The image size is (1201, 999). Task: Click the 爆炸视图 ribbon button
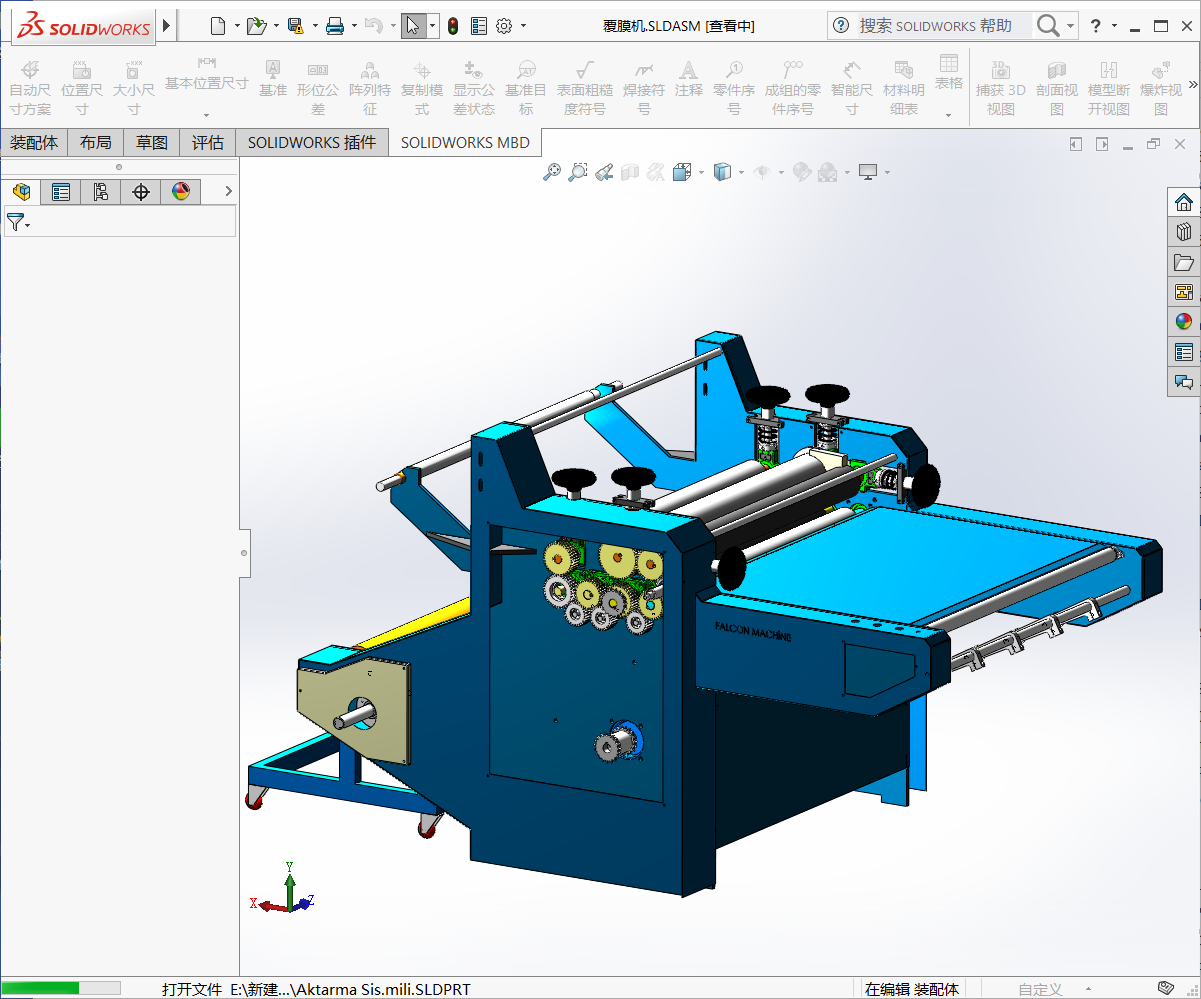[1161, 87]
